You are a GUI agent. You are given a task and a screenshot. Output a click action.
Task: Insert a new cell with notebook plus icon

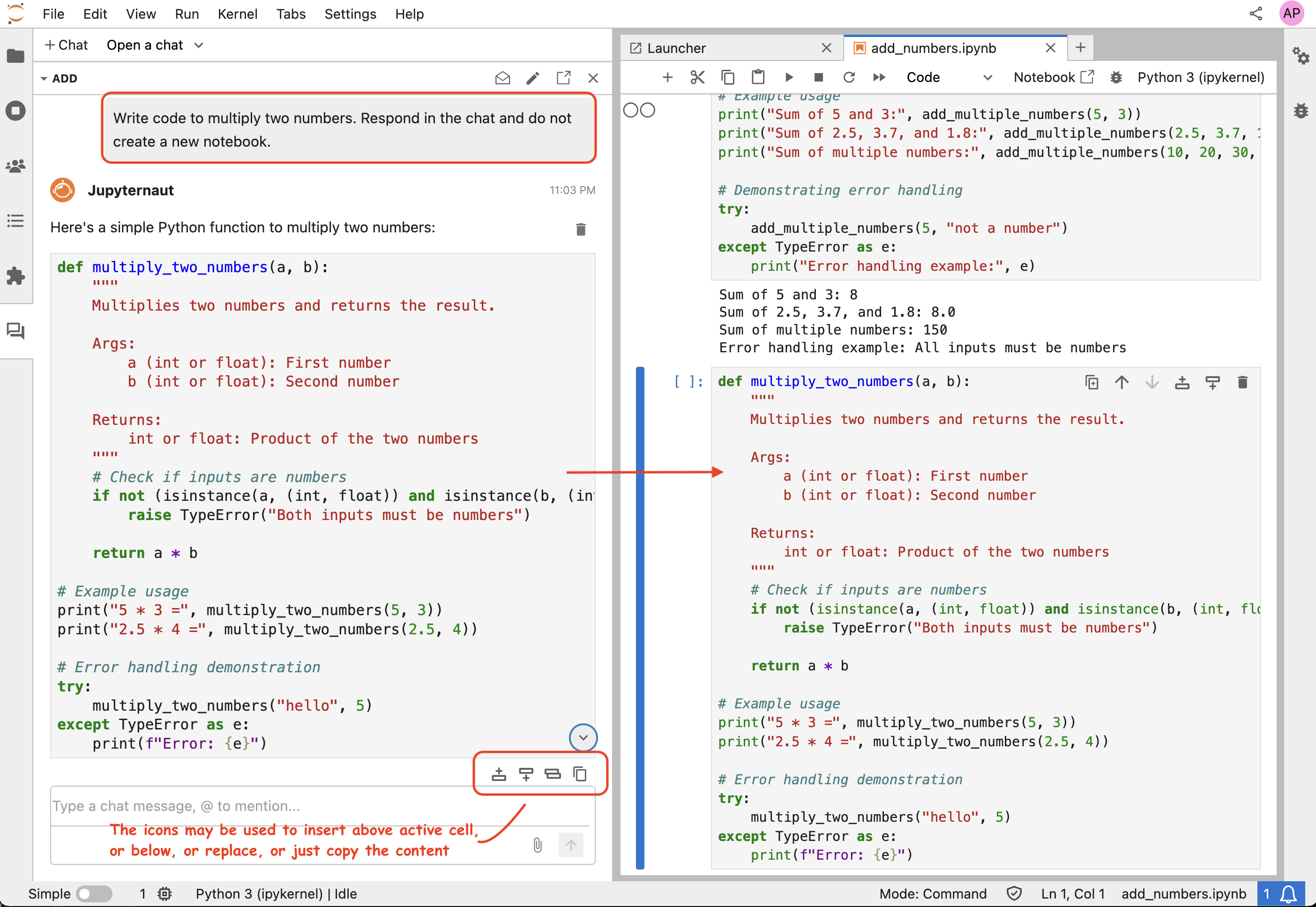[667, 77]
